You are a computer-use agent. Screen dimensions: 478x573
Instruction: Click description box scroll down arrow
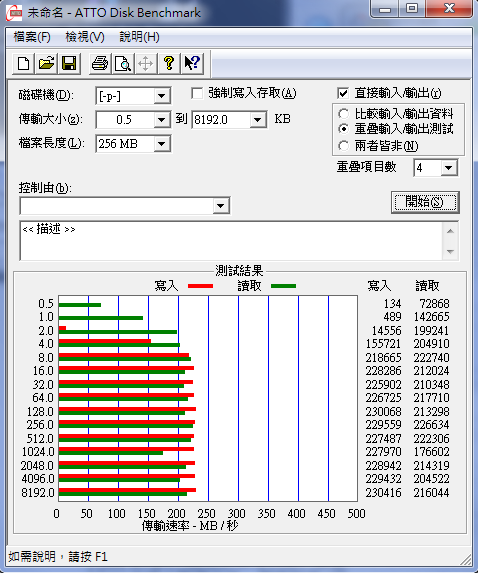pos(450,251)
